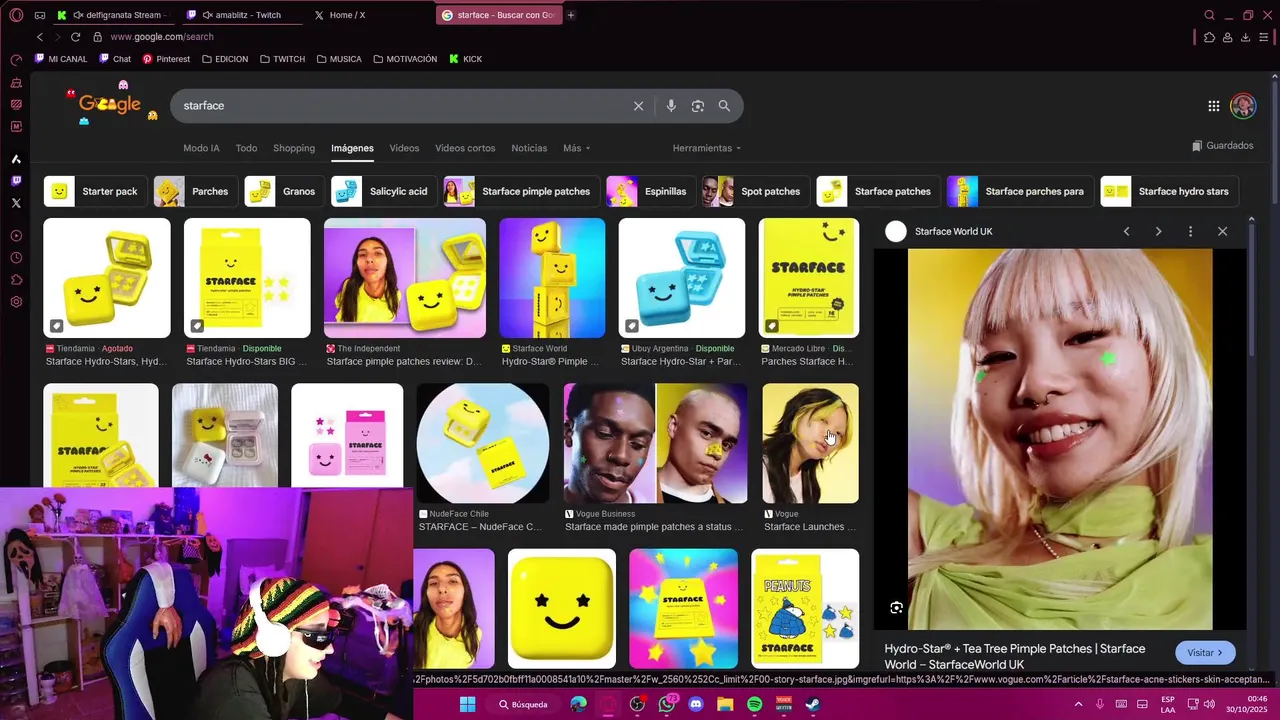Show next image in preview panel
The image size is (1280, 720).
click(1158, 231)
